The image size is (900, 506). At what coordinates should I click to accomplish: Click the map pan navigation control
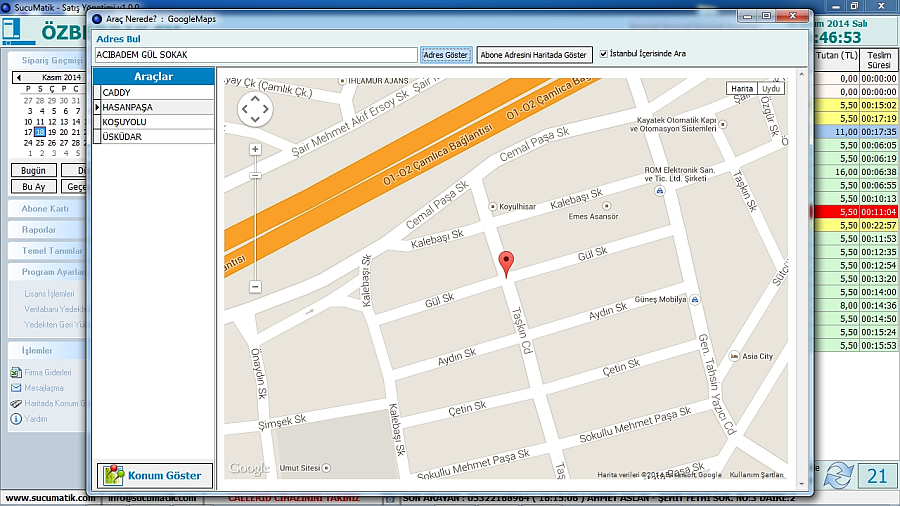point(255,108)
